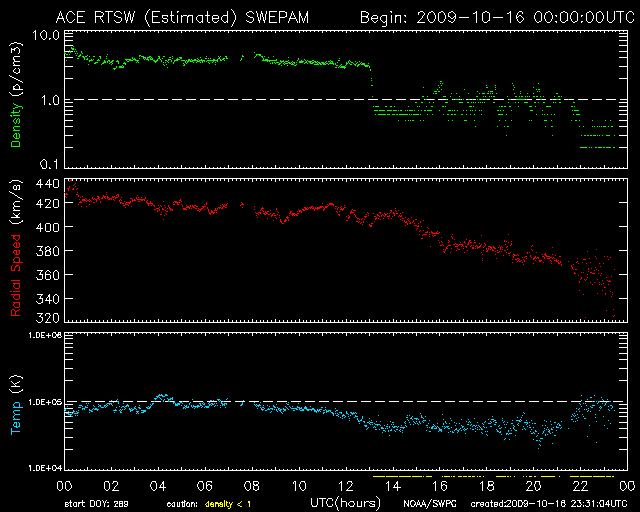640x512 pixels.
Task: Click the '20' hour label on time axis
Action: pos(533,486)
